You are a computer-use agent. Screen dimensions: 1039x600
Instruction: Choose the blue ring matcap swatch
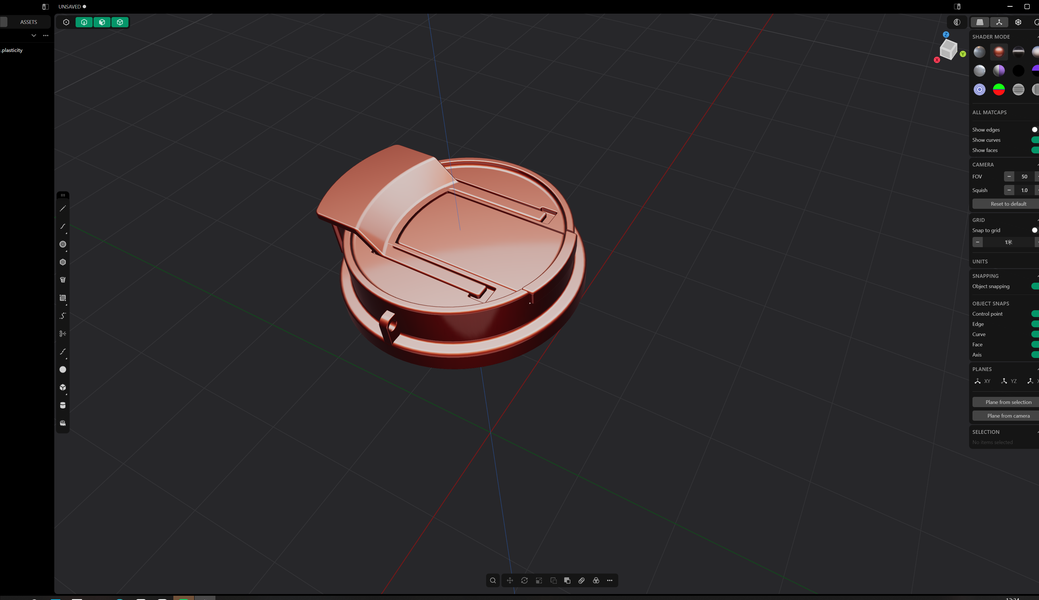[x=980, y=90]
